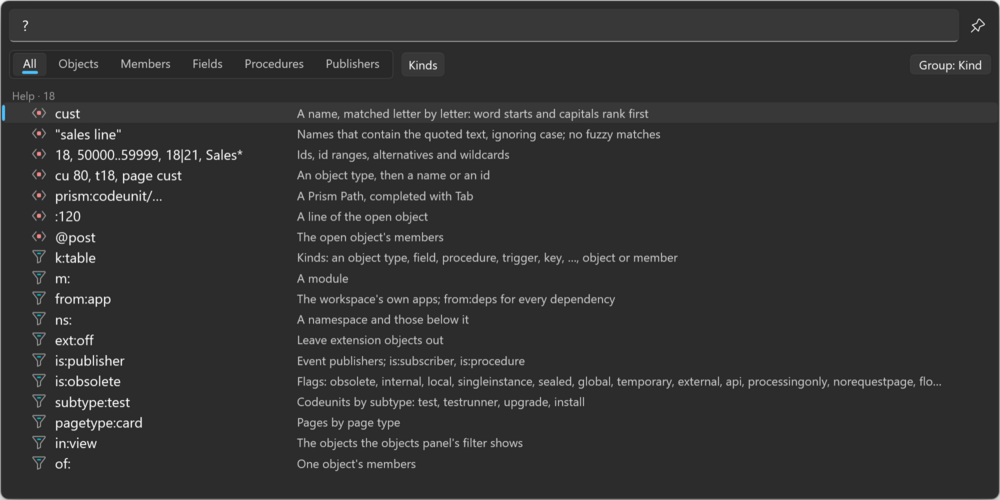Click the filter icon beside 'ns:'

[x=39, y=320]
